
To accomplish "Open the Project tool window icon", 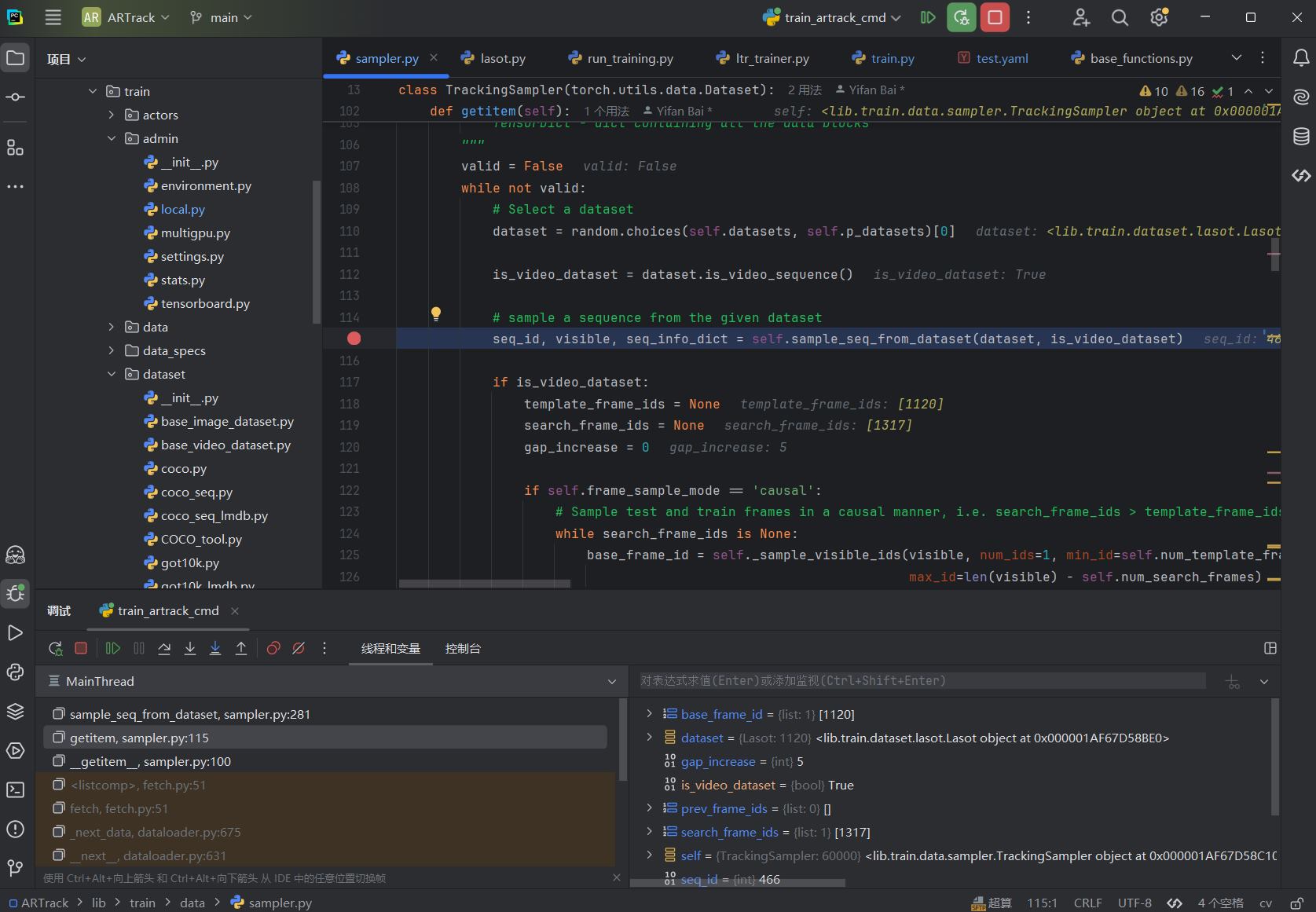I will tap(15, 58).
